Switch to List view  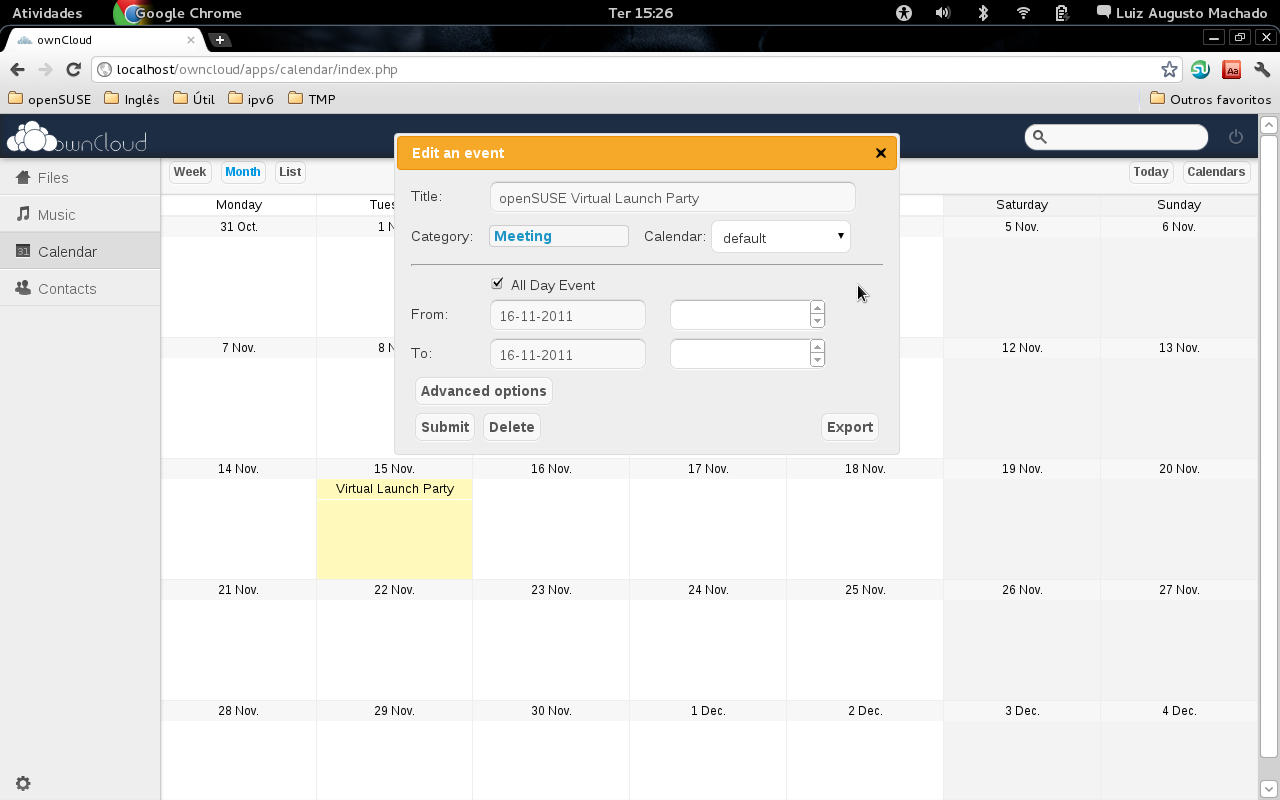pos(290,172)
